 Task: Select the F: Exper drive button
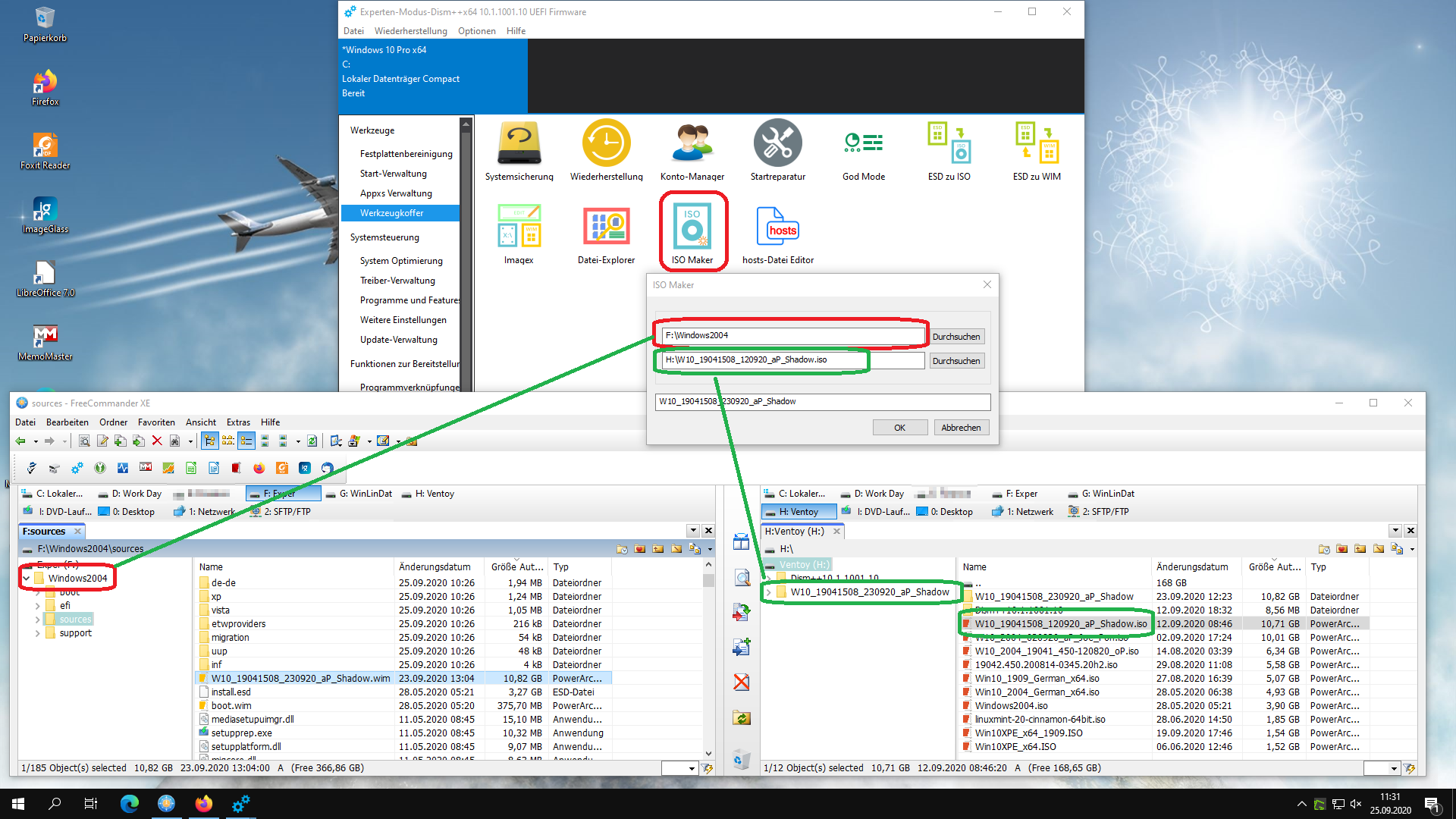pos(283,494)
